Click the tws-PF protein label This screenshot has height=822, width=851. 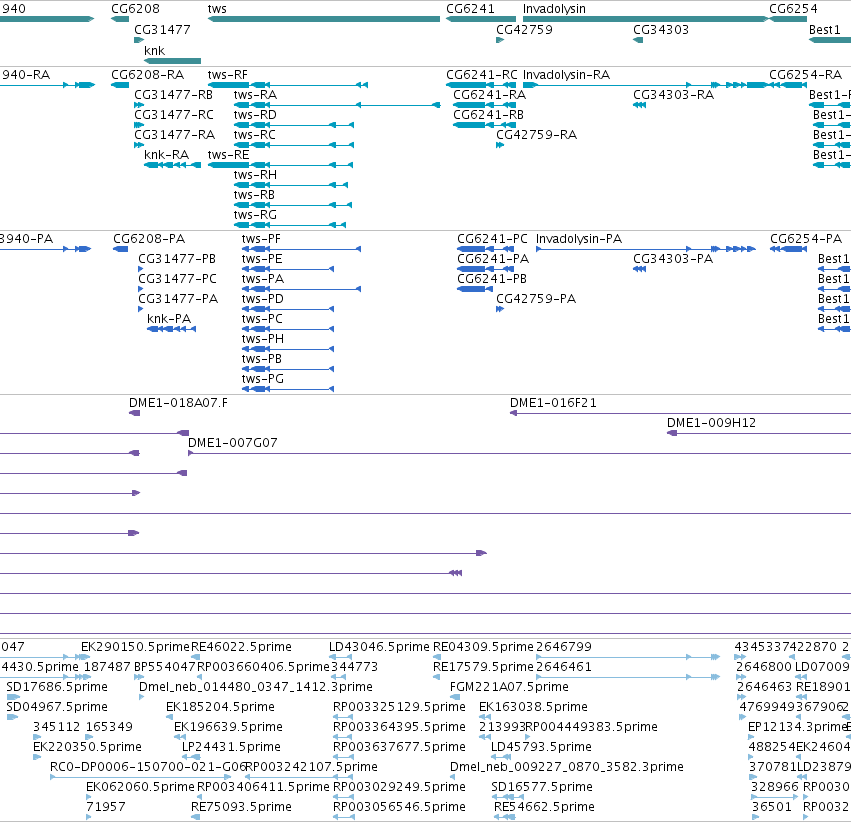pyautogui.click(x=262, y=239)
